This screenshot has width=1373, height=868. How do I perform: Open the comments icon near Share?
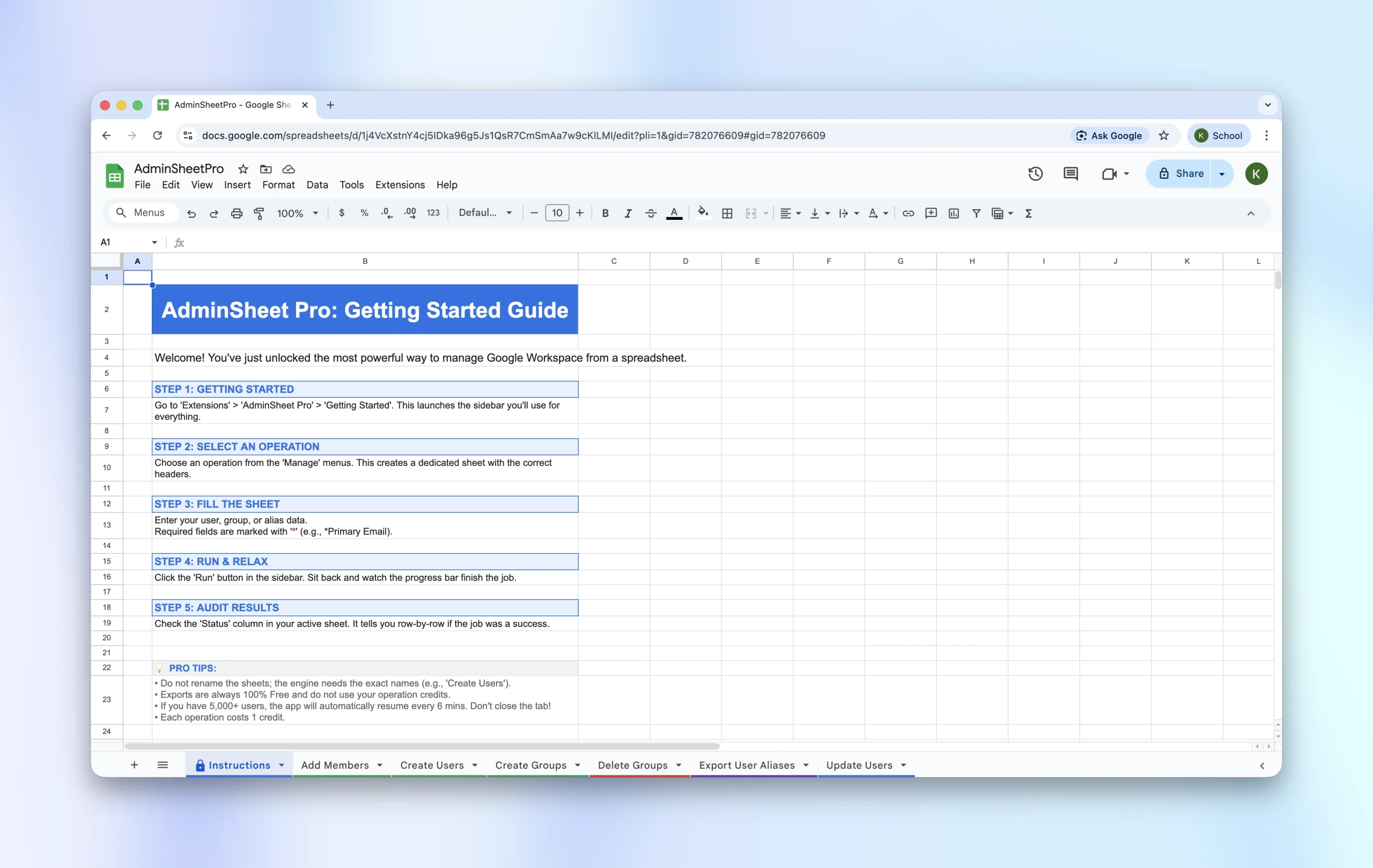tap(1070, 174)
